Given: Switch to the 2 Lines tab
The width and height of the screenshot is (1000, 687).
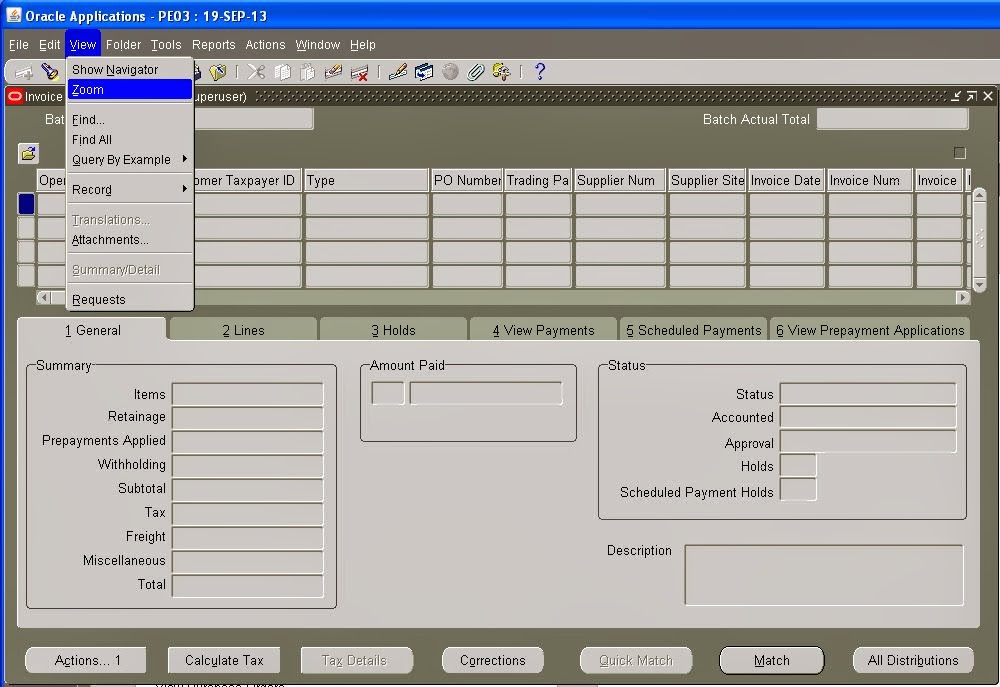Looking at the screenshot, I should pos(243,330).
